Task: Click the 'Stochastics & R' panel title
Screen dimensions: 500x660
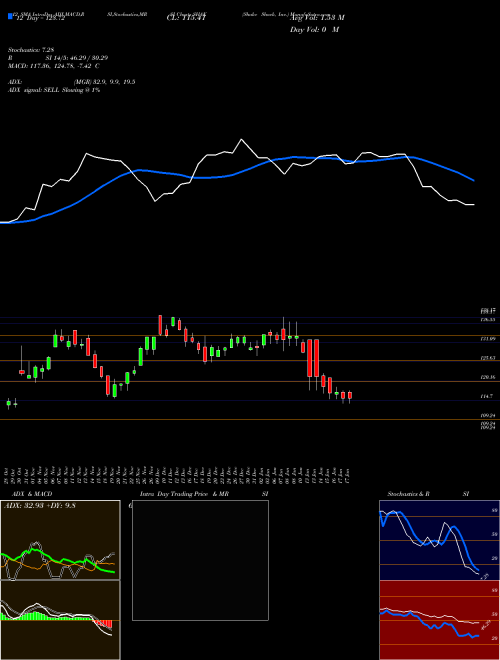Action: tap(408, 494)
